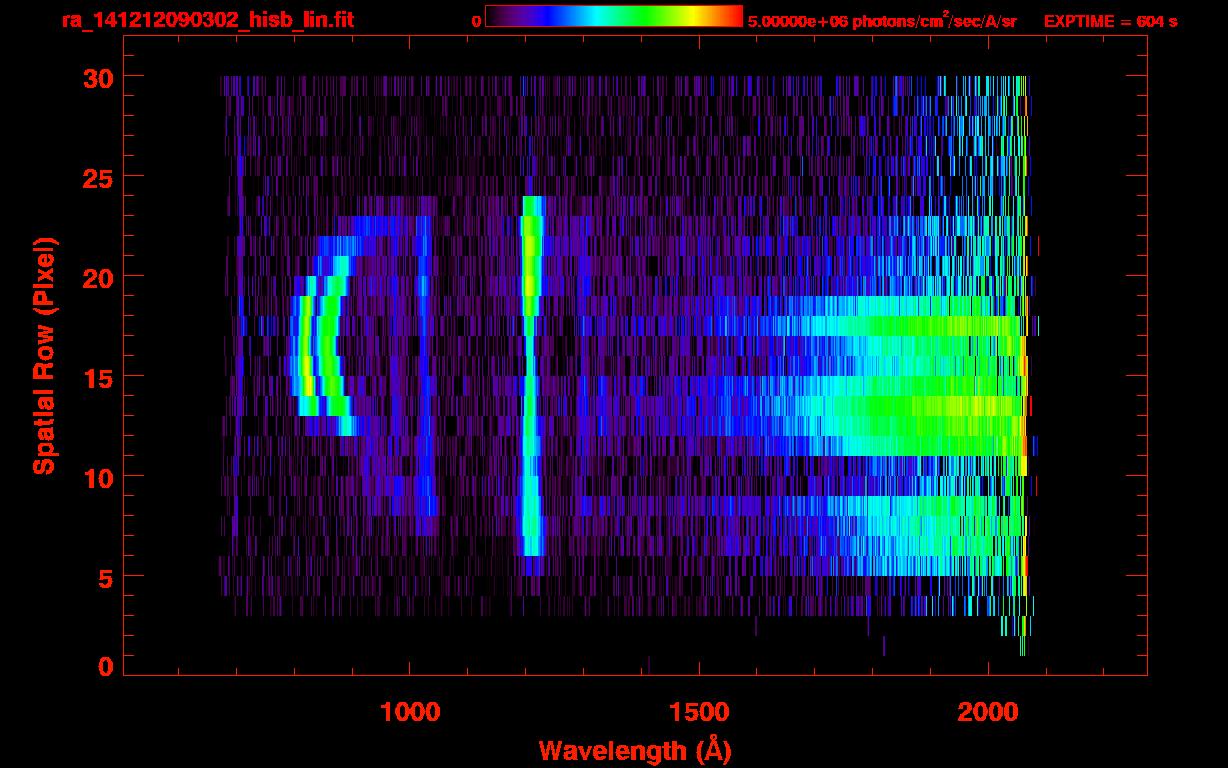The width and height of the screenshot is (1228, 768).
Task: Click the x-axis tick label 1000
Action: tap(410, 712)
